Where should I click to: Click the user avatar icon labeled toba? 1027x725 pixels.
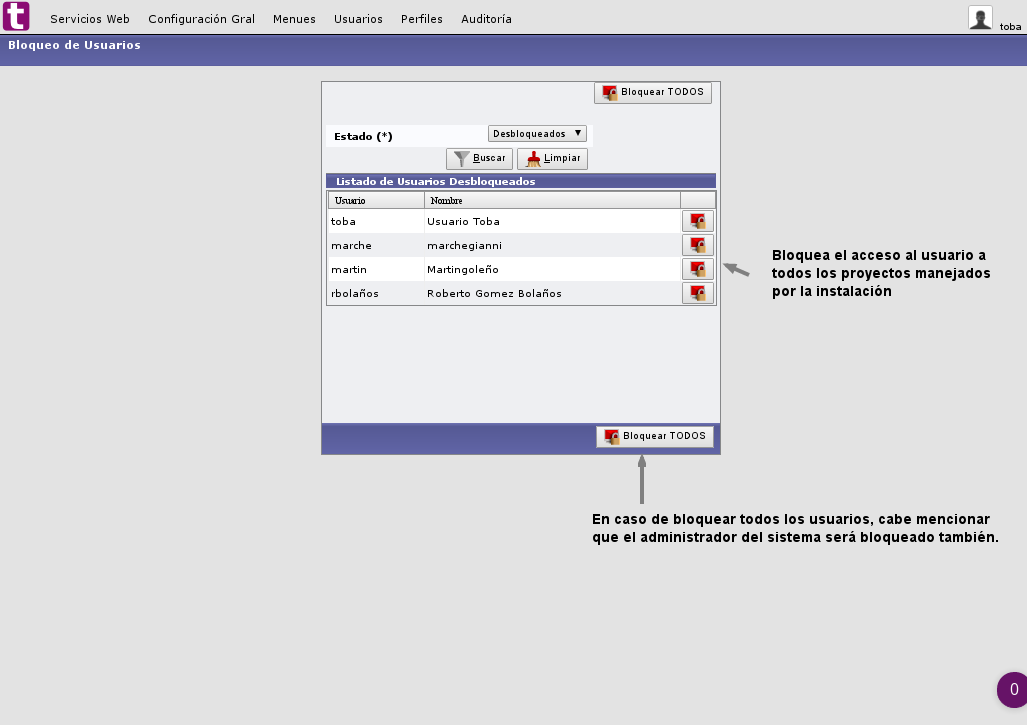981,17
